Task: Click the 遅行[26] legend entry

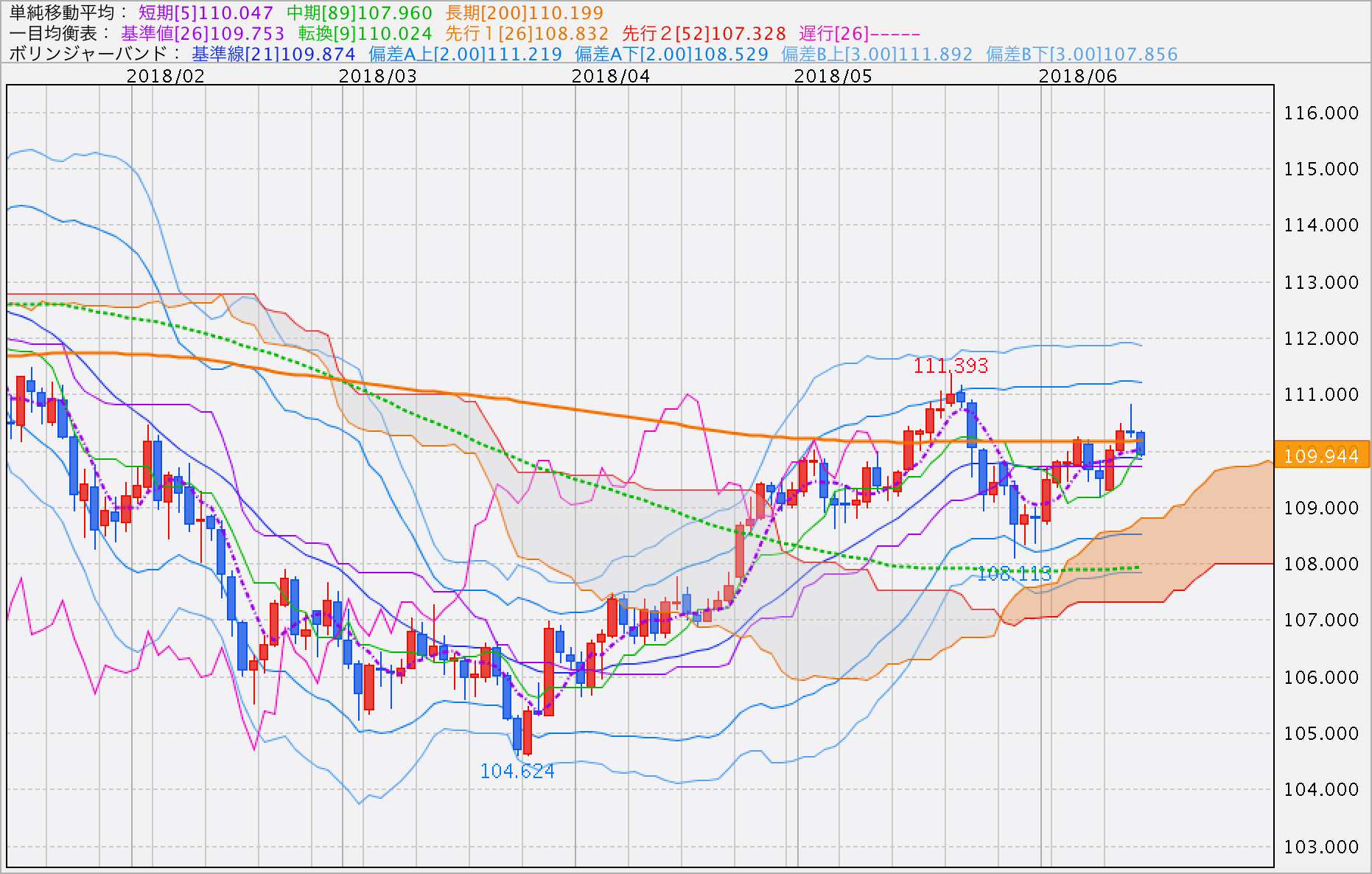Action: [x=859, y=33]
